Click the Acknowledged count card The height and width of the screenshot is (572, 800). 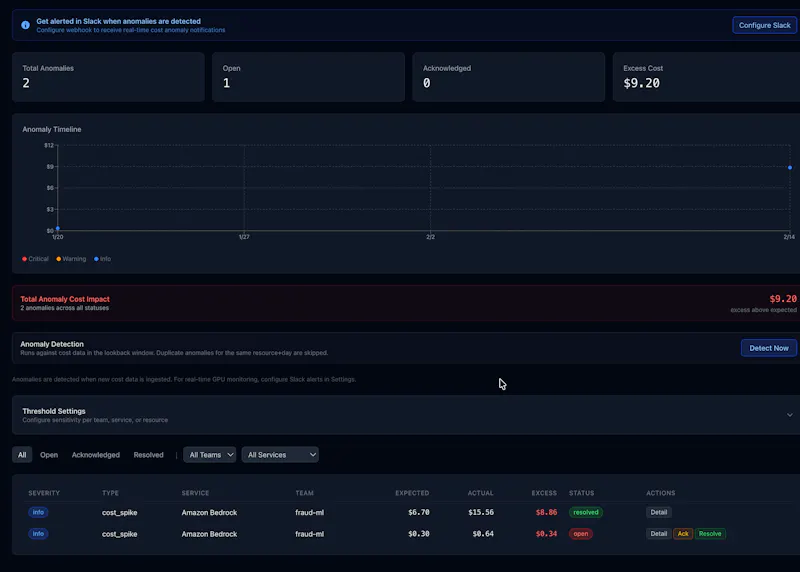point(509,77)
